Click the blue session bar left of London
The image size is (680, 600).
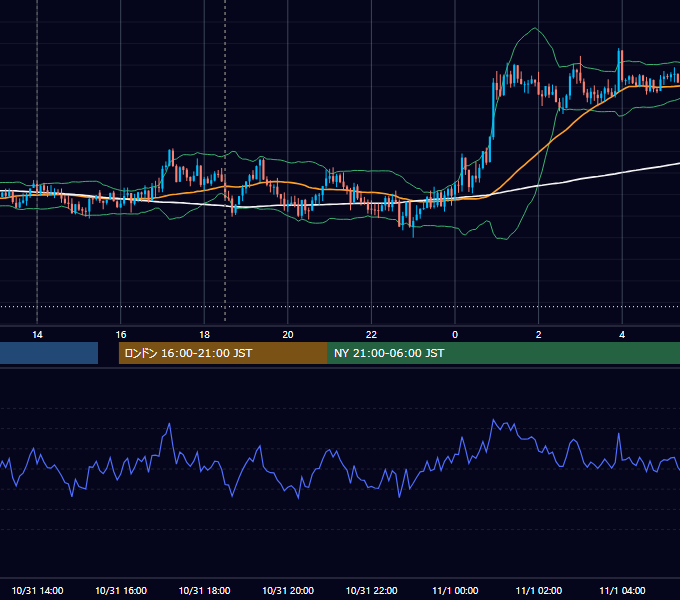point(49,353)
